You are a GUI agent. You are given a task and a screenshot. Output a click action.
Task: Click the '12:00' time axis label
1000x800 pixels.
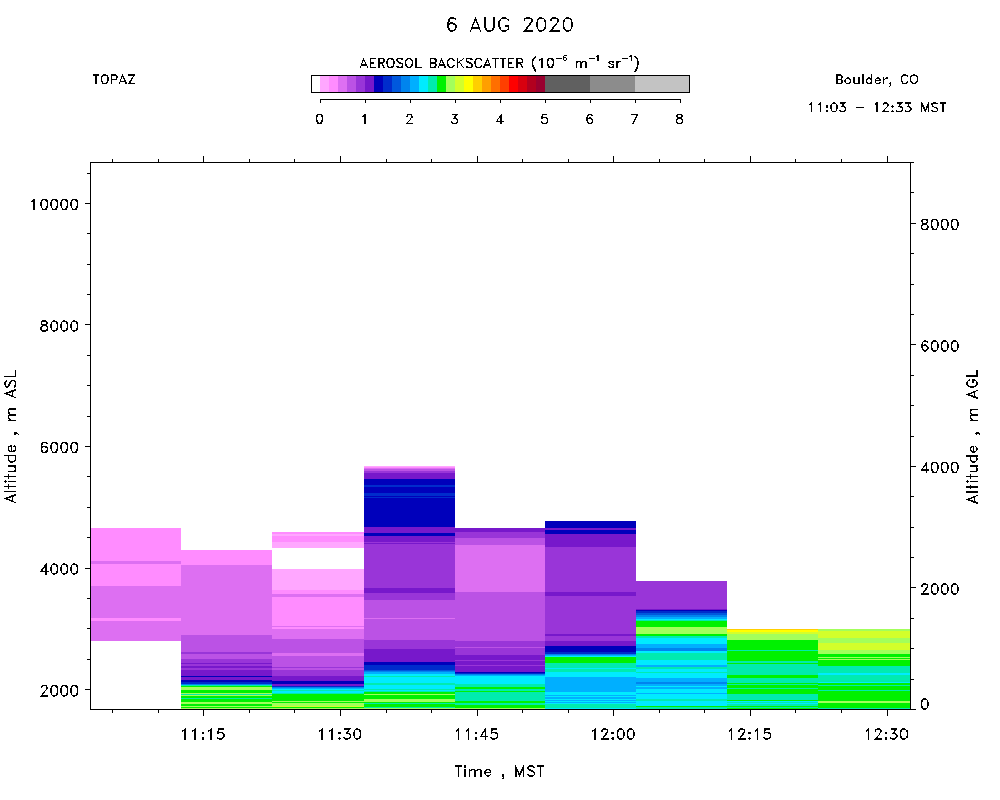coord(613,735)
